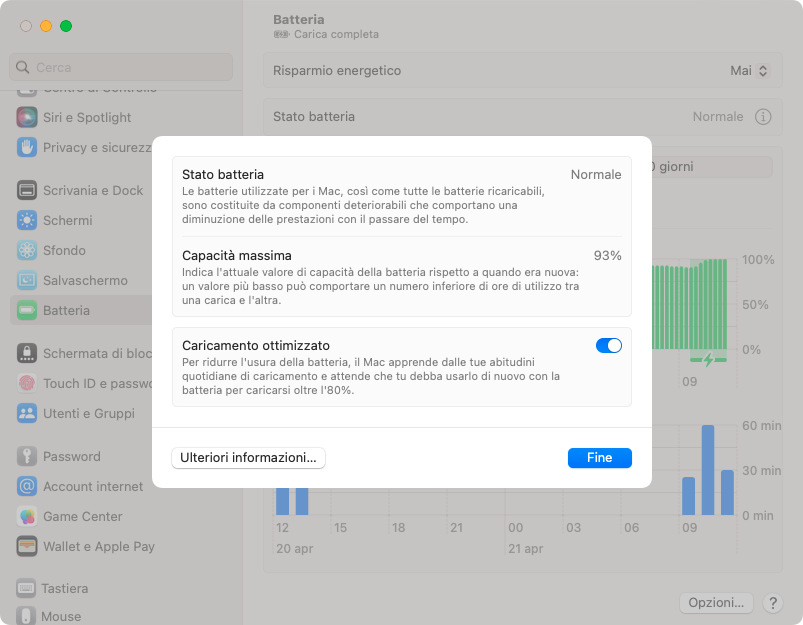The height and width of the screenshot is (625, 803).
Task: Open Ulteriori informazioni link button
Action: pos(248,458)
